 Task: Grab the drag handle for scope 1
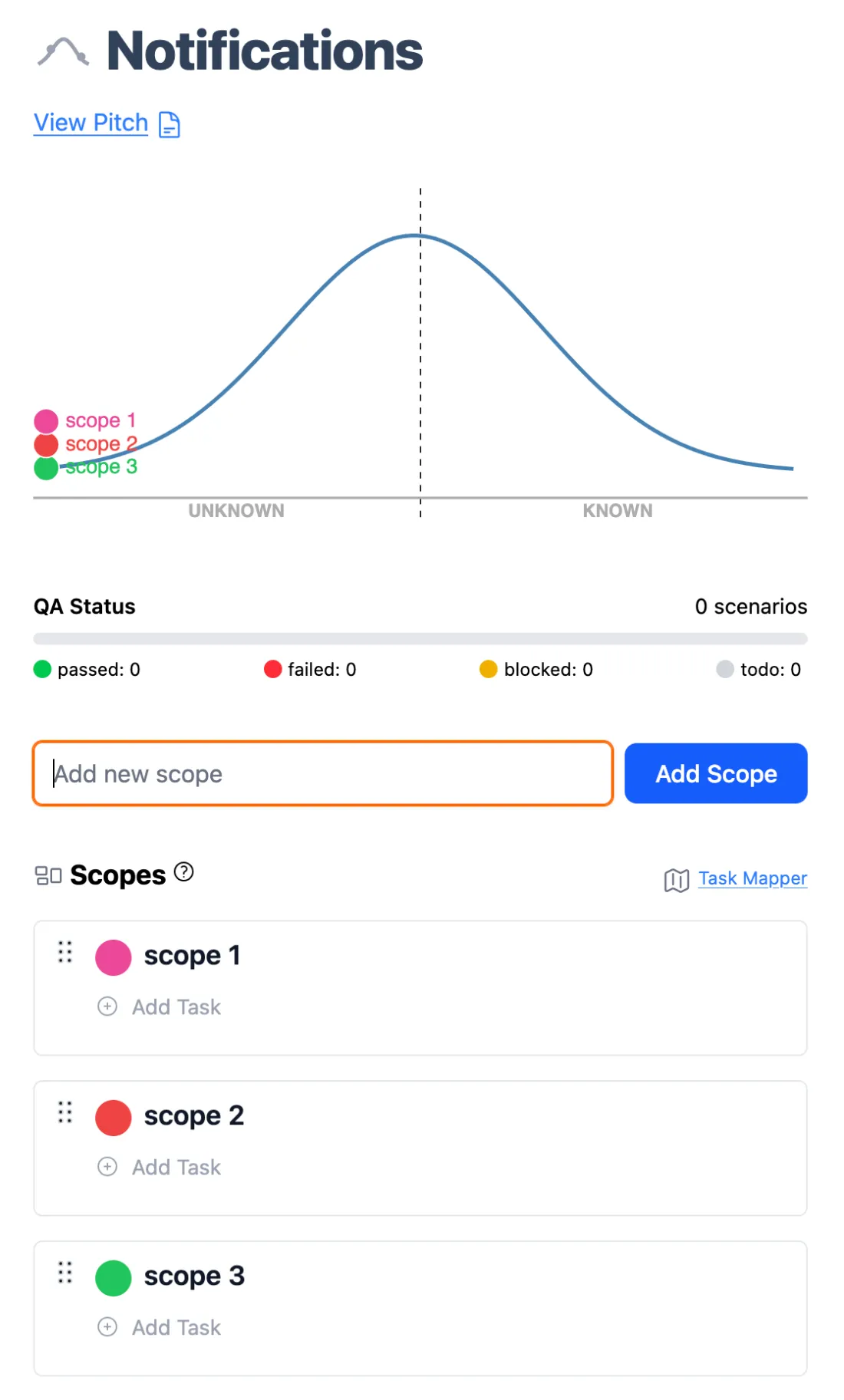[65, 952]
